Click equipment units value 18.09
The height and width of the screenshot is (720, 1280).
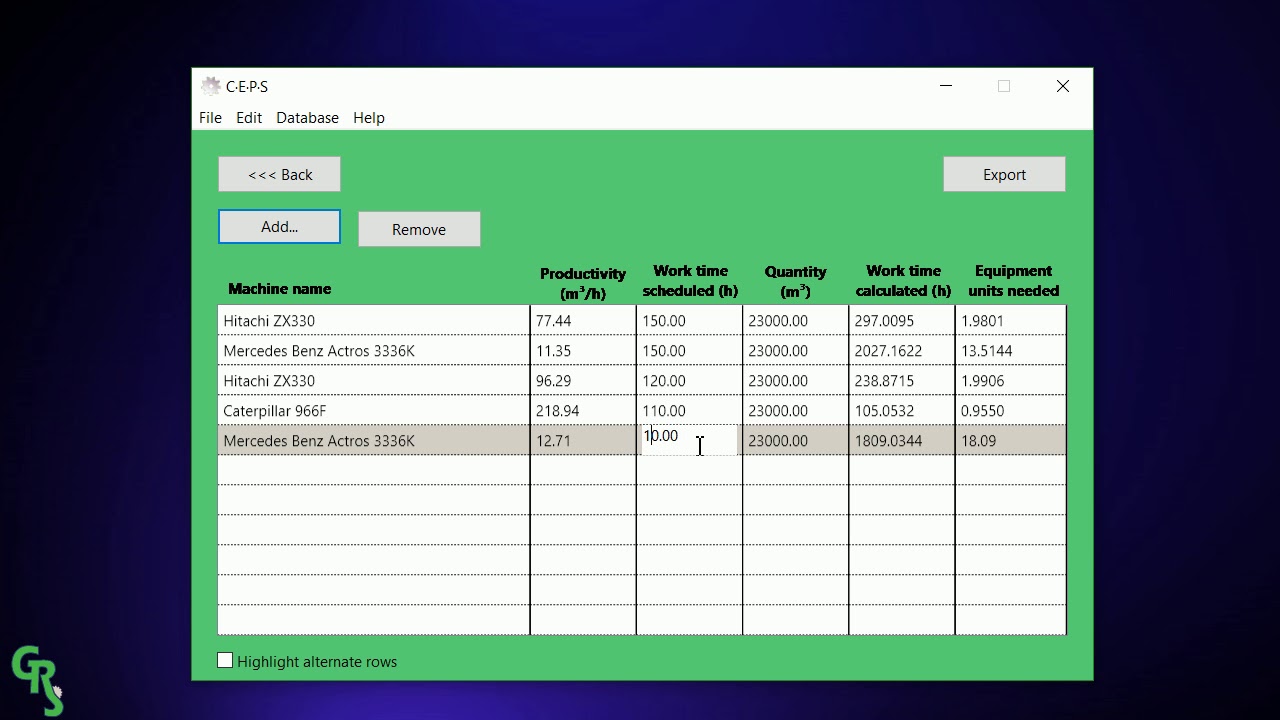[x=1011, y=441]
